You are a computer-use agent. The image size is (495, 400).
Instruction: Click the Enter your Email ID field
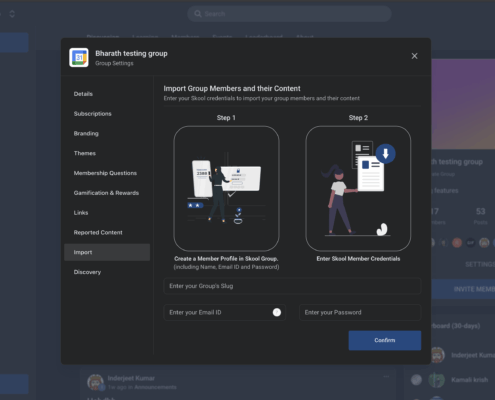click(224, 312)
